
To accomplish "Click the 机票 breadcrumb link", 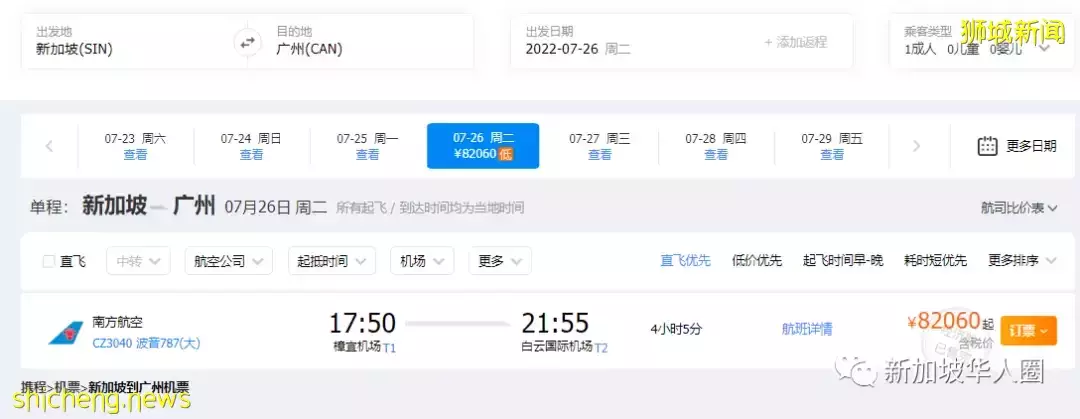I will (68, 387).
